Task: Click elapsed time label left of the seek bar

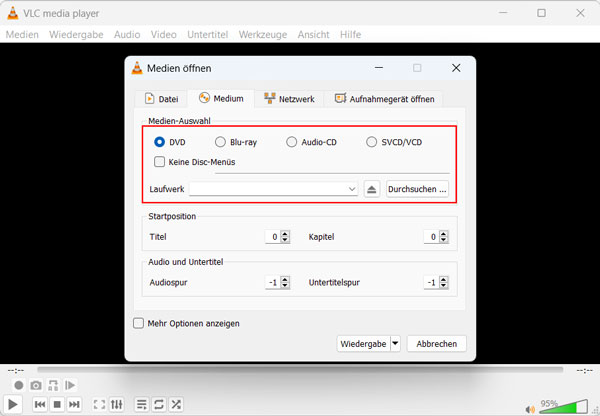Action: pos(16,370)
